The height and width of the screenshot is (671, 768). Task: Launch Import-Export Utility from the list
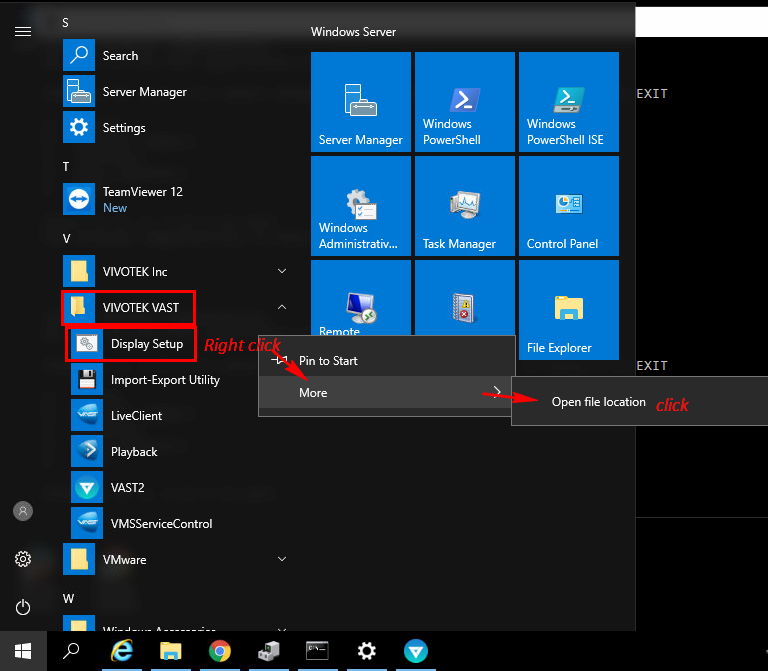coord(164,380)
